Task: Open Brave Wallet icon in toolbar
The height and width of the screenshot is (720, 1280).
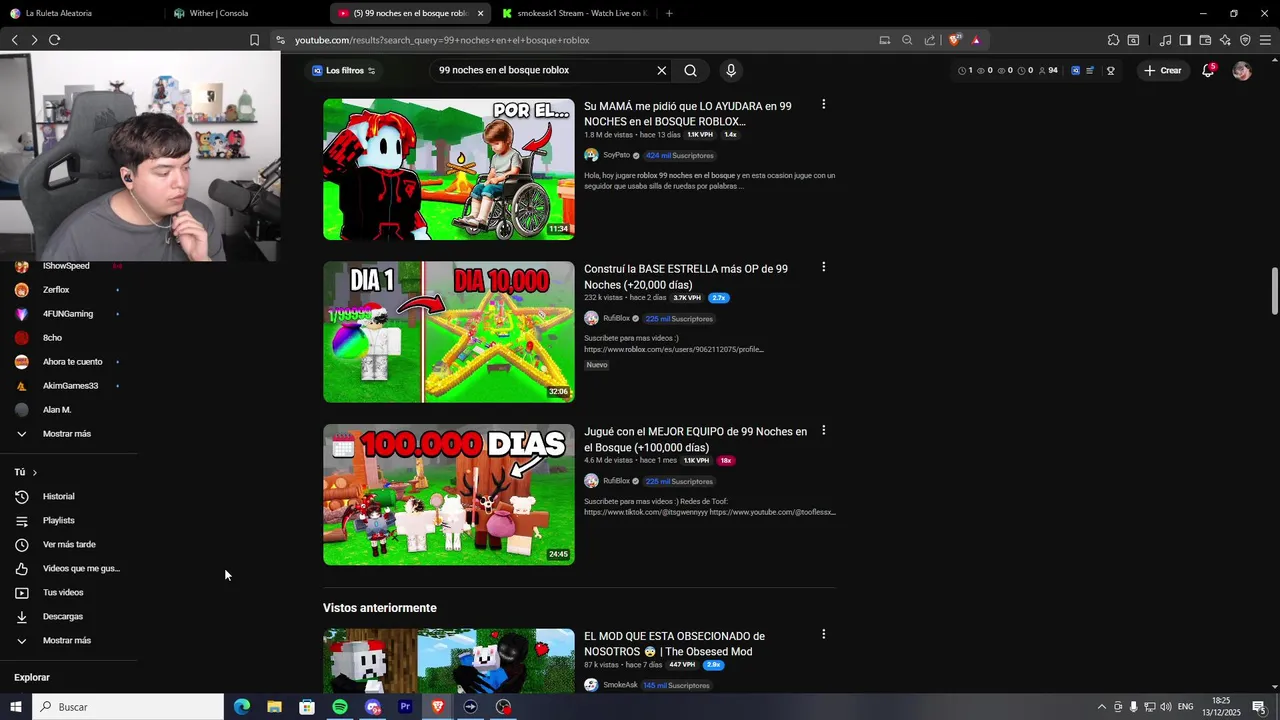Action: point(1205,40)
